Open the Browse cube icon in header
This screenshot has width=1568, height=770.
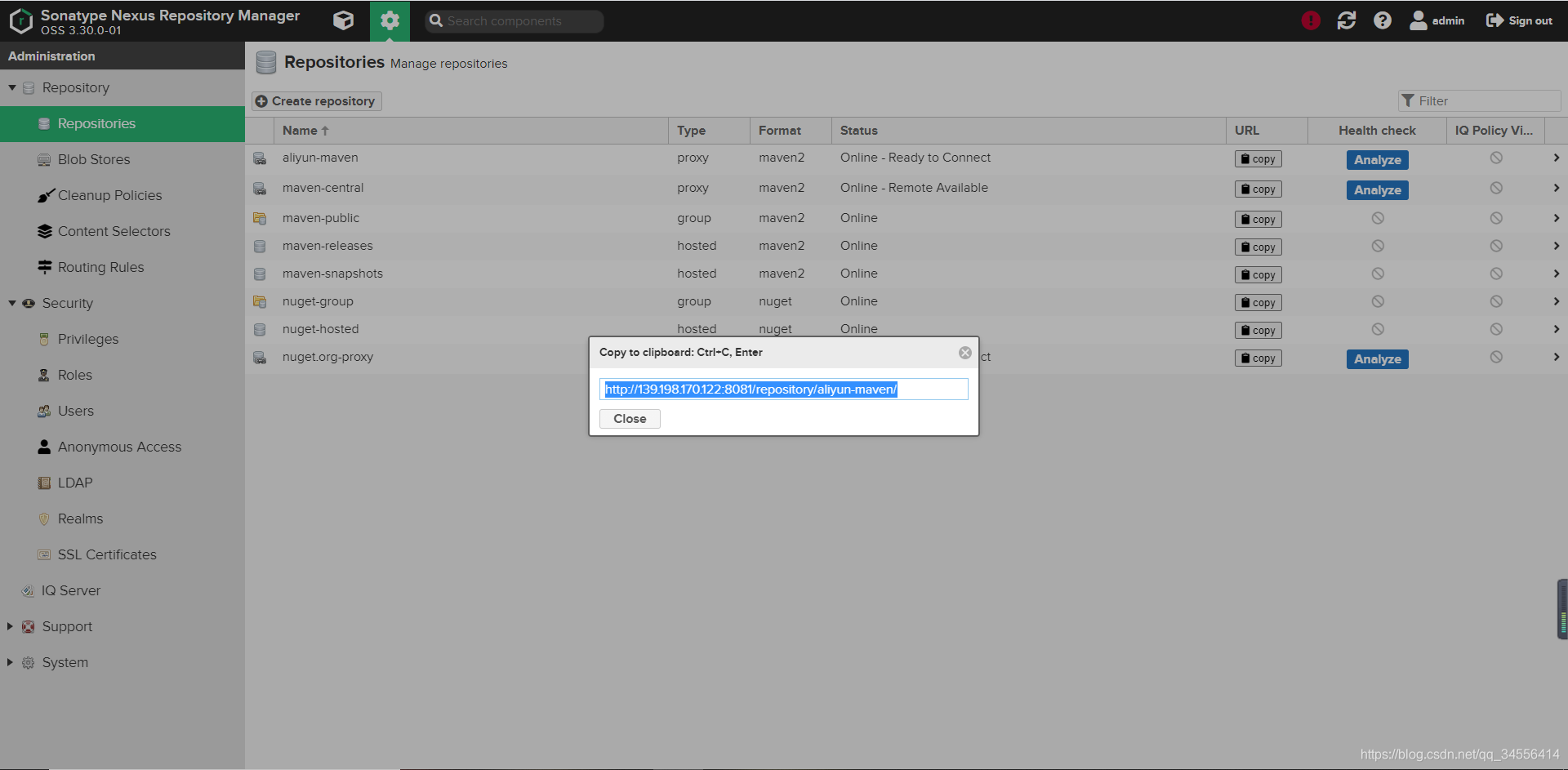tap(344, 20)
